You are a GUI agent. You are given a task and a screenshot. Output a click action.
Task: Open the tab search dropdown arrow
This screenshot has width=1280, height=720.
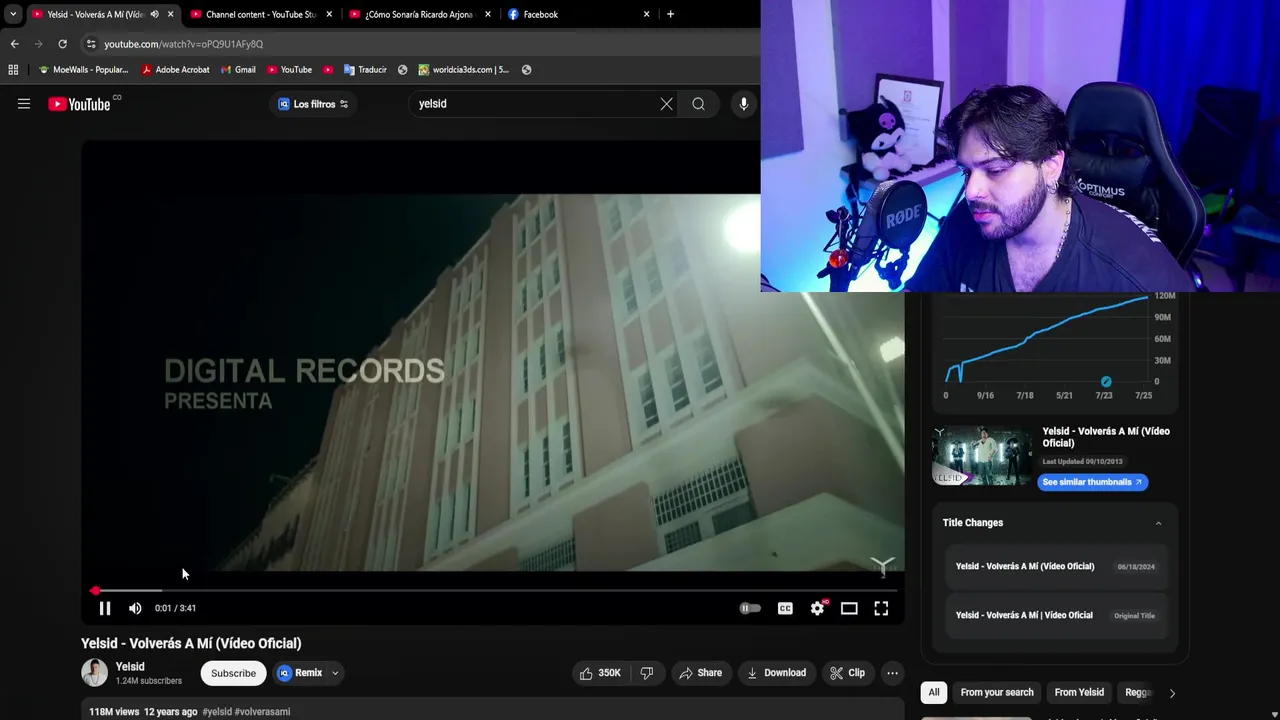click(x=13, y=14)
